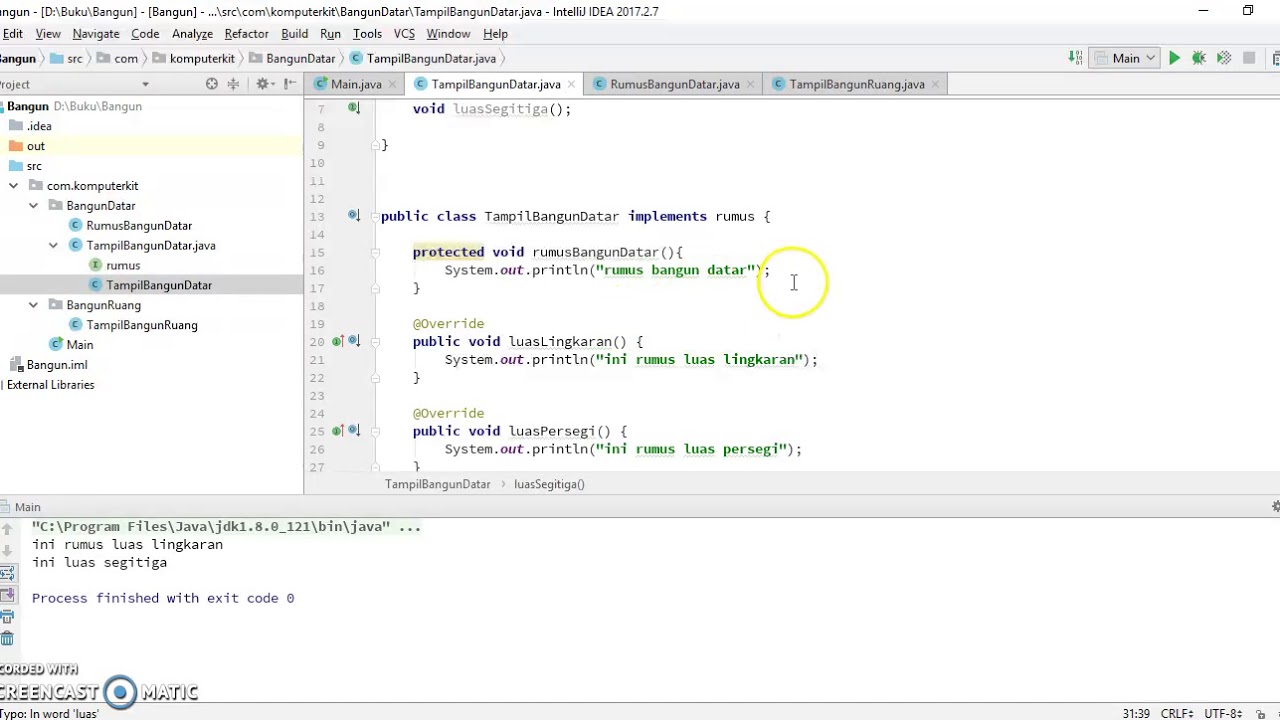Close the TampilBangunRuang.java tab
This screenshot has width=1280, height=720.
coord(933,84)
